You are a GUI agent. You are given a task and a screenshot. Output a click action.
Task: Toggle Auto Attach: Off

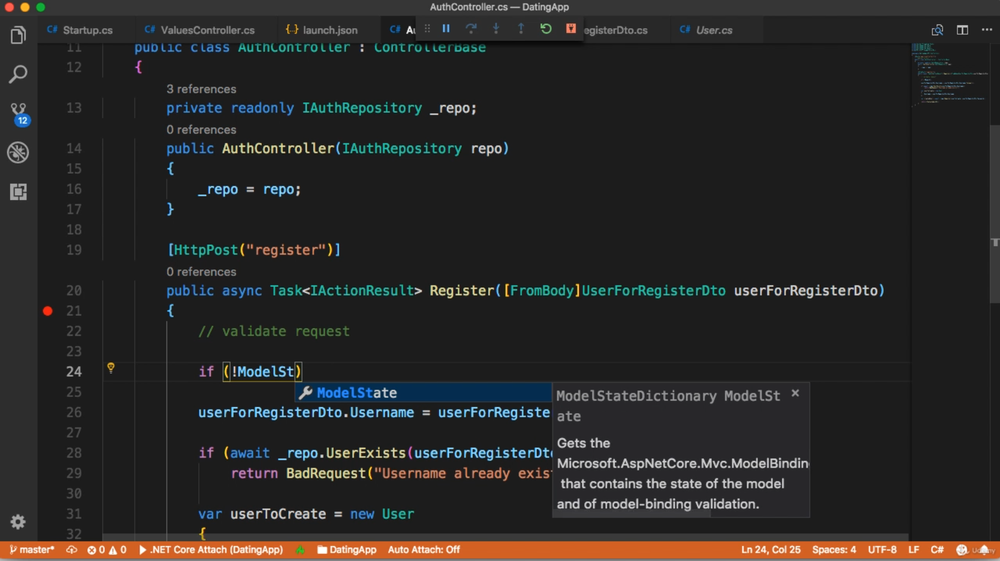(x=423, y=550)
